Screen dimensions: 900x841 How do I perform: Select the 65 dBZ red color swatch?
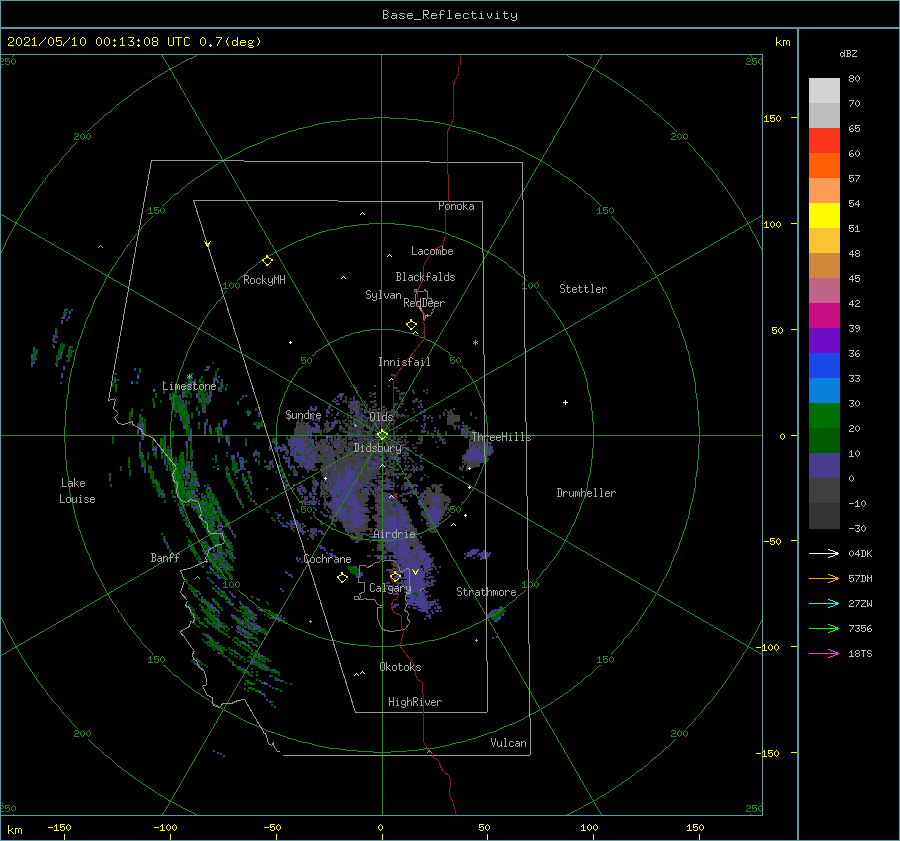(824, 141)
